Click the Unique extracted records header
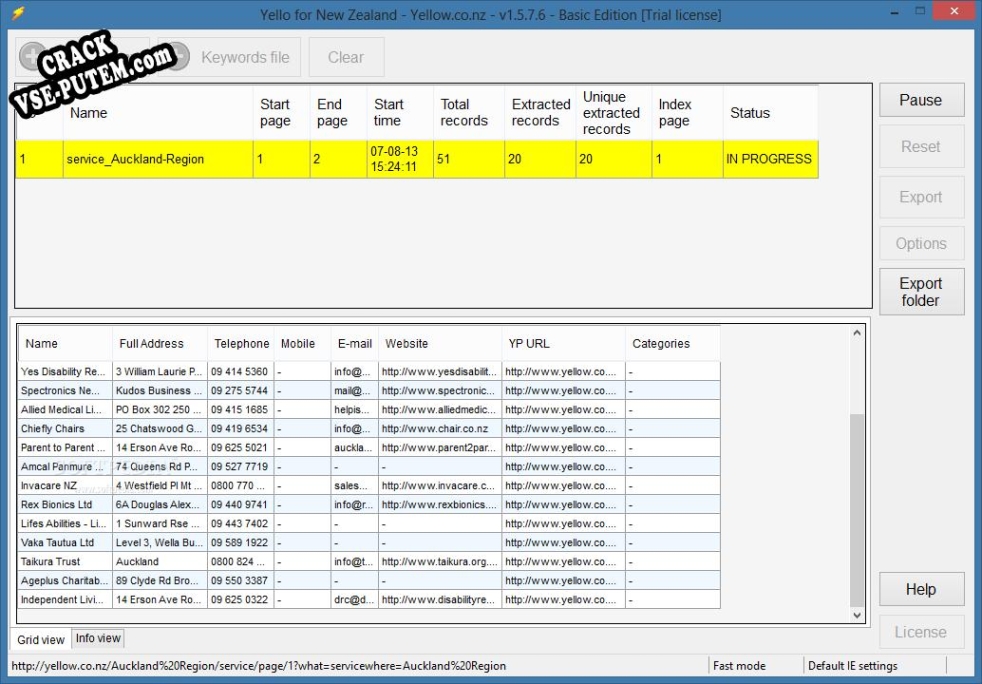The height and width of the screenshot is (684, 982). [x=614, y=113]
